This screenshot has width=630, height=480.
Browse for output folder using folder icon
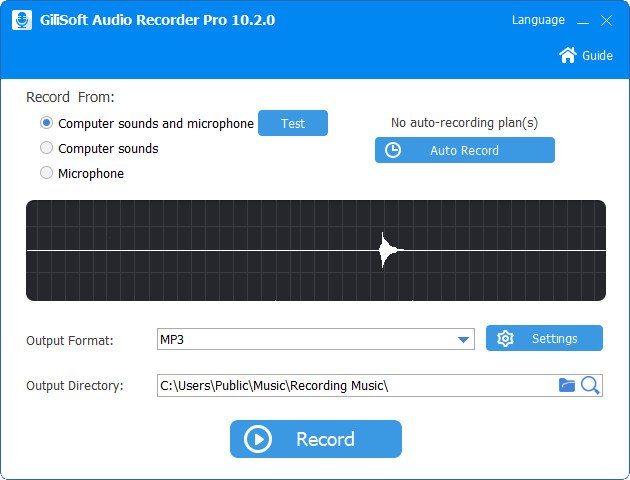(567, 385)
